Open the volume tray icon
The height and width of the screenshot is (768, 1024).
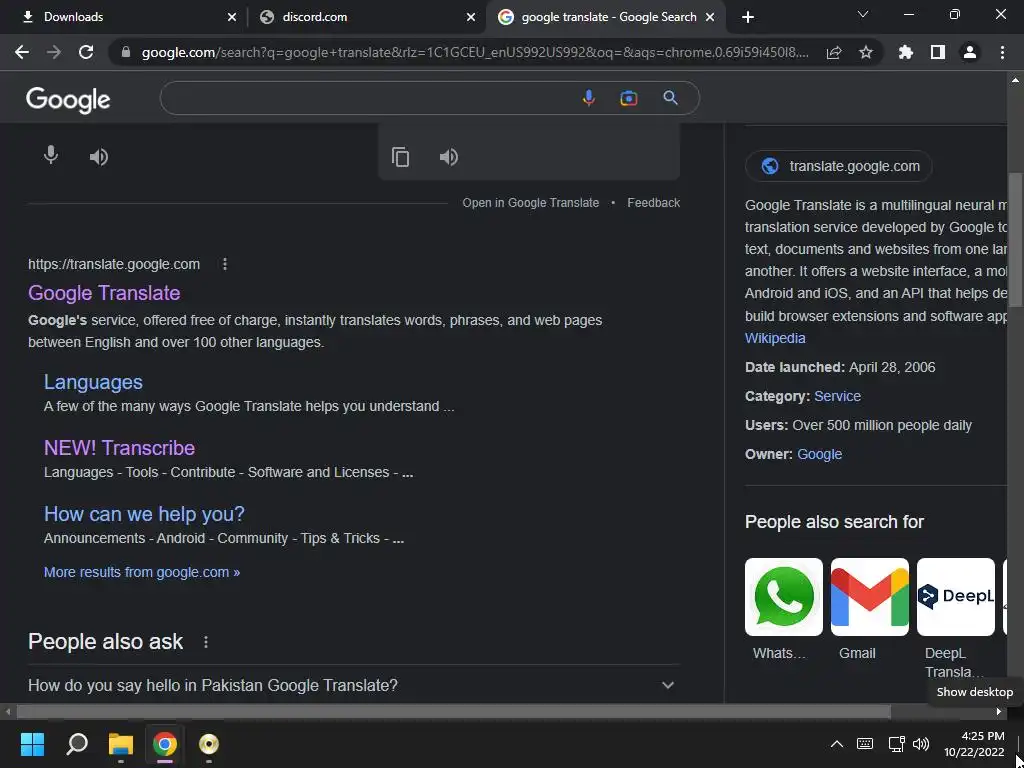tap(921, 744)
